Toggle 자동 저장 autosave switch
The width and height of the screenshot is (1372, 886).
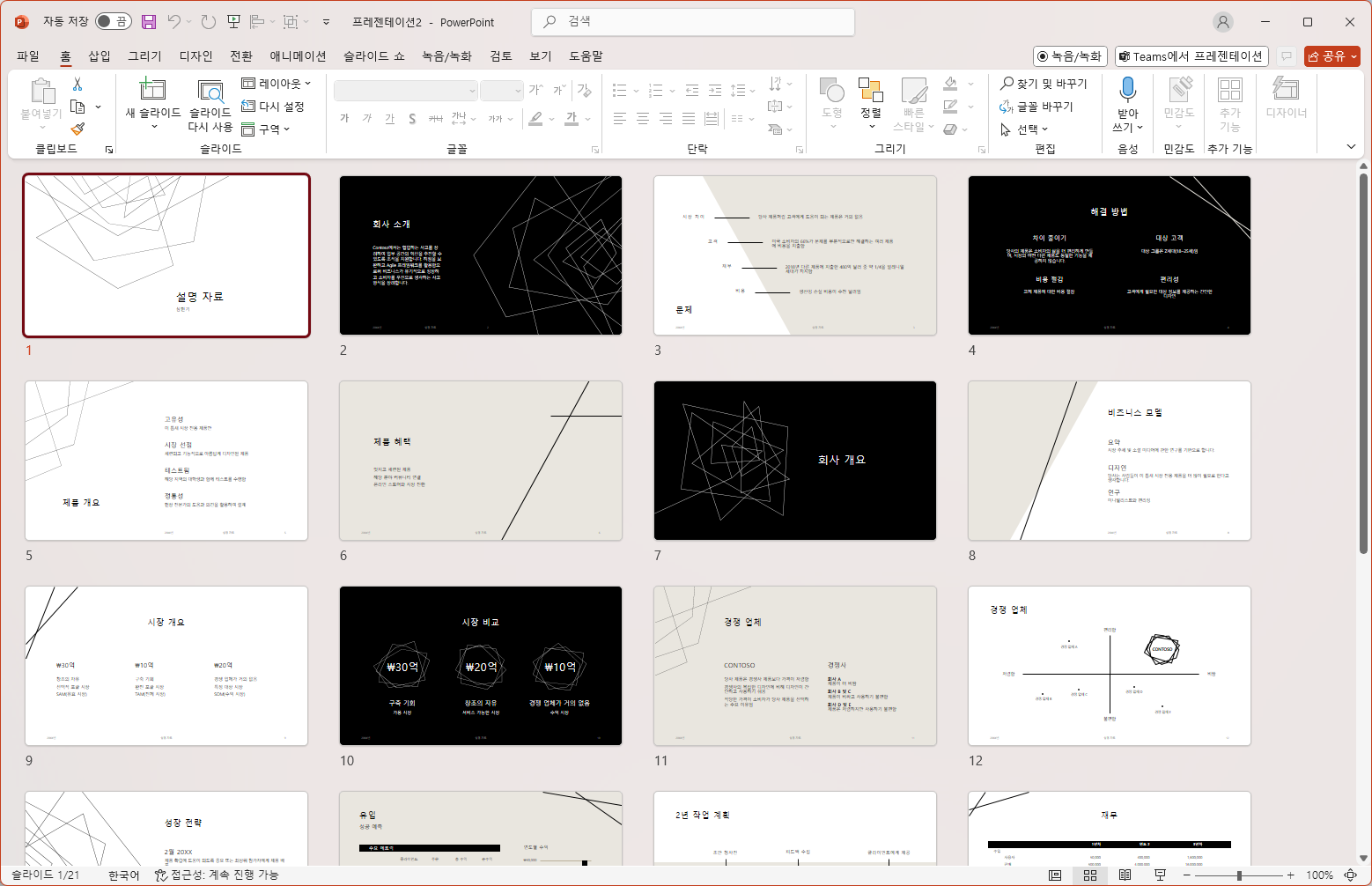(x=113, y=22)
